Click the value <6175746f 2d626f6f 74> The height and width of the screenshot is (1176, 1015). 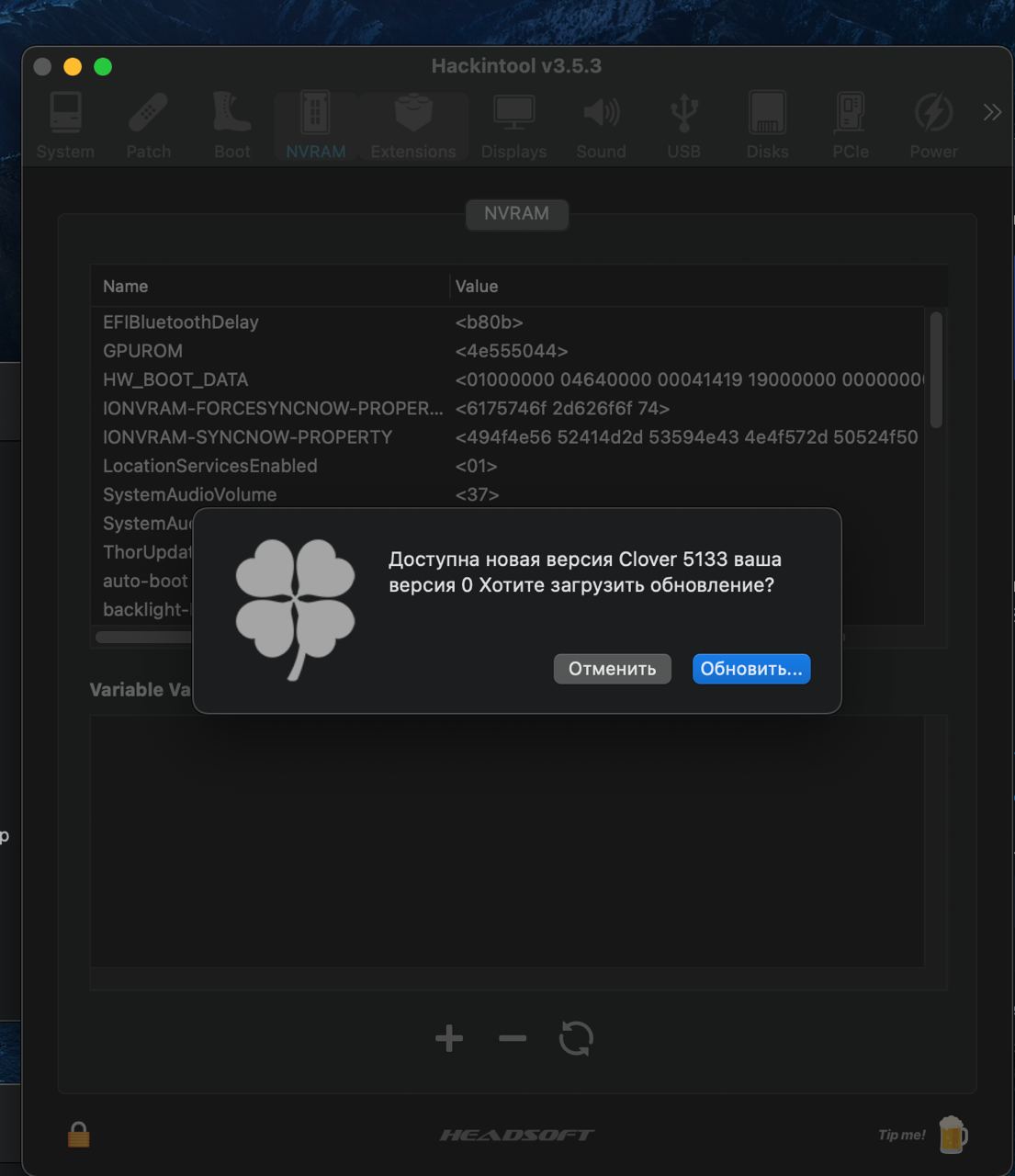pos(562,408)
